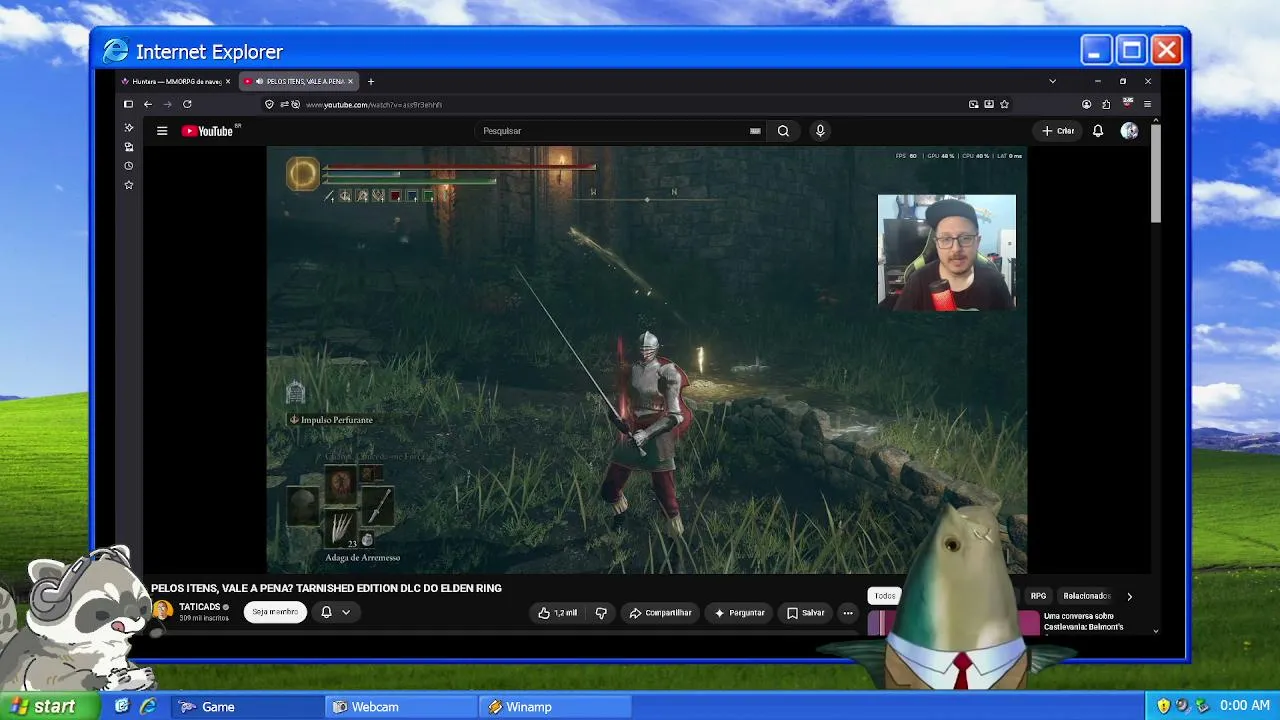Image resolution: width=1280 pixels, height=720 pixels.
Task: Start voice search with the microphone icon
Action: pos(820,131)
